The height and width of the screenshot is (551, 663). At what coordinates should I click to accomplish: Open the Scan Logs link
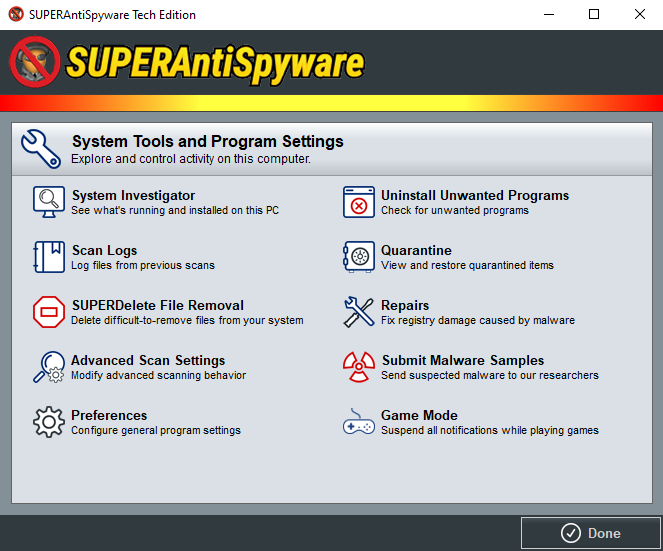[104, 250]
